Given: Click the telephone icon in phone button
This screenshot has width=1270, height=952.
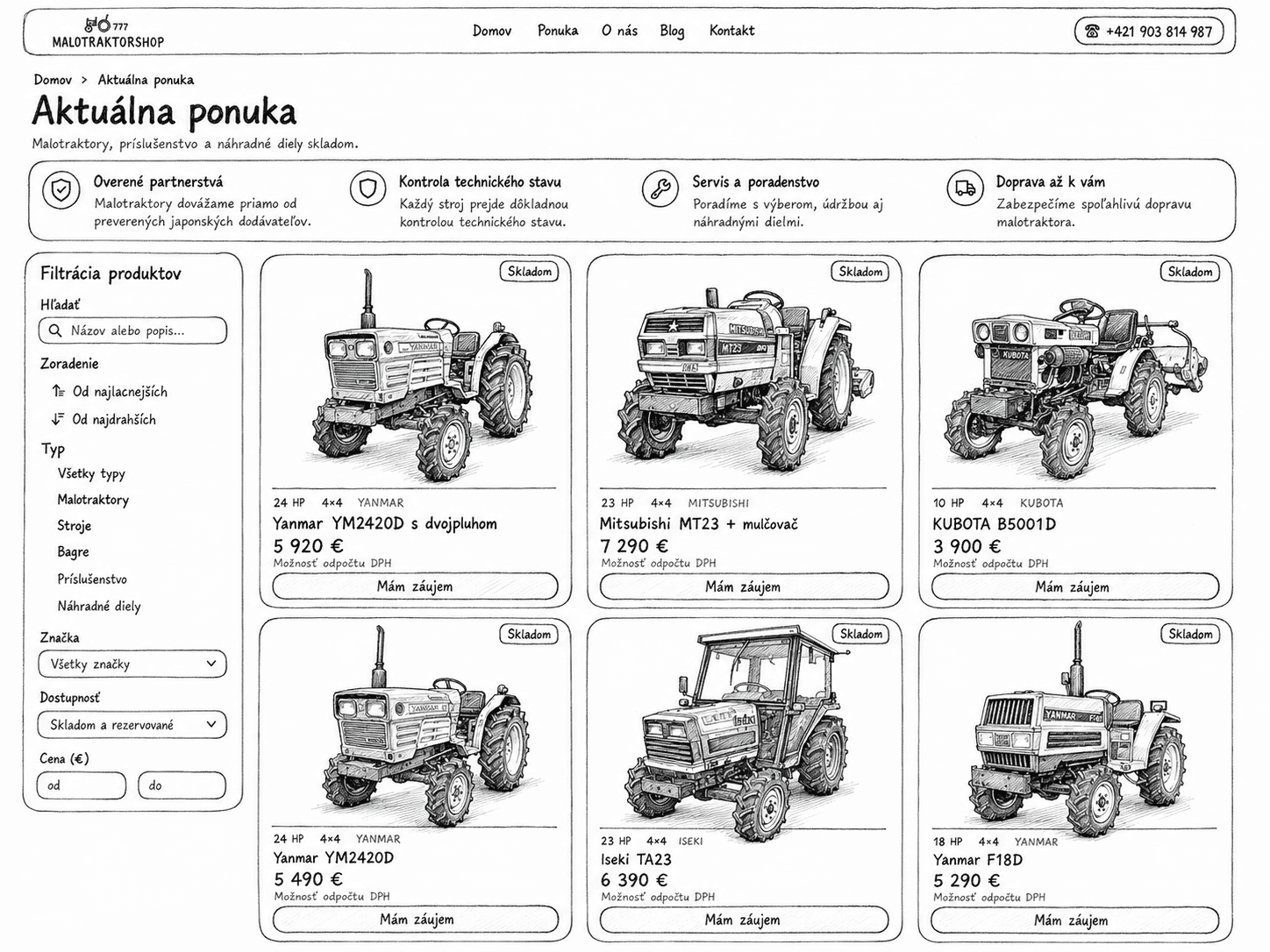Looking at the screenshot, I should click(1092, 32).
